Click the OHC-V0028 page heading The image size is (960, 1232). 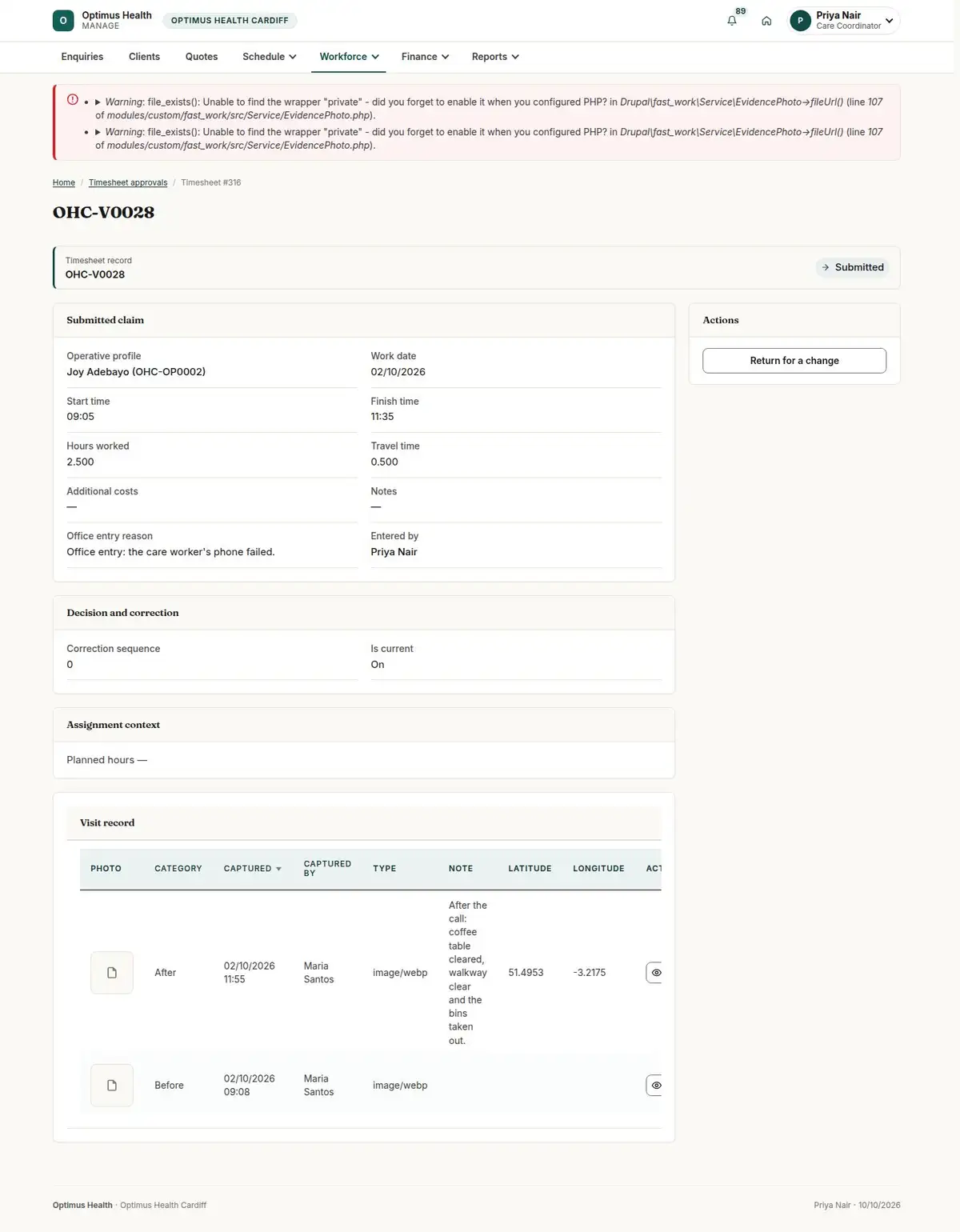104,213
